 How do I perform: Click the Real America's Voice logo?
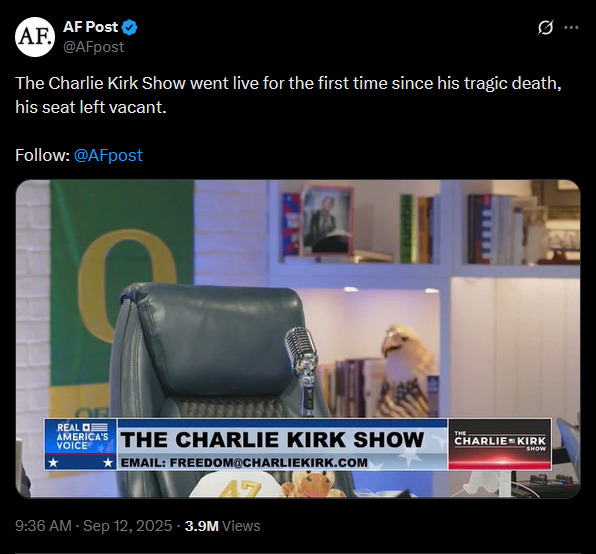point(81,444)
